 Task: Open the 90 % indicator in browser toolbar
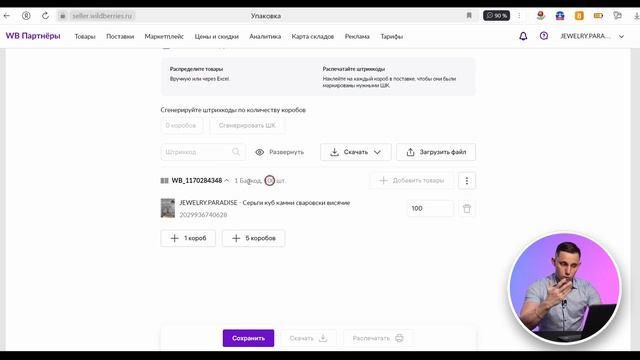496,16
